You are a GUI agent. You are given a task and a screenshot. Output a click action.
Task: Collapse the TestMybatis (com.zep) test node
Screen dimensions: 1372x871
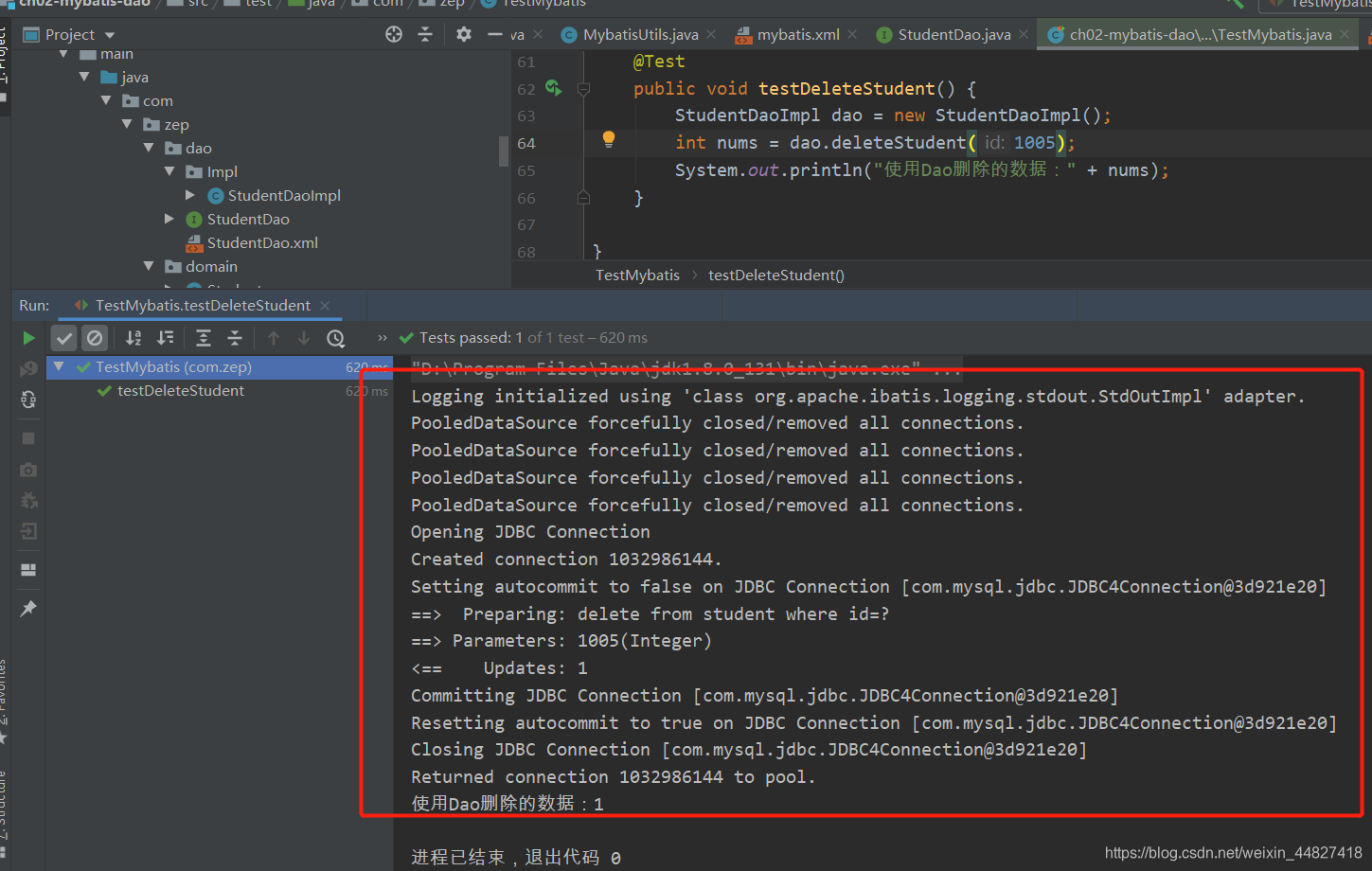59,366
